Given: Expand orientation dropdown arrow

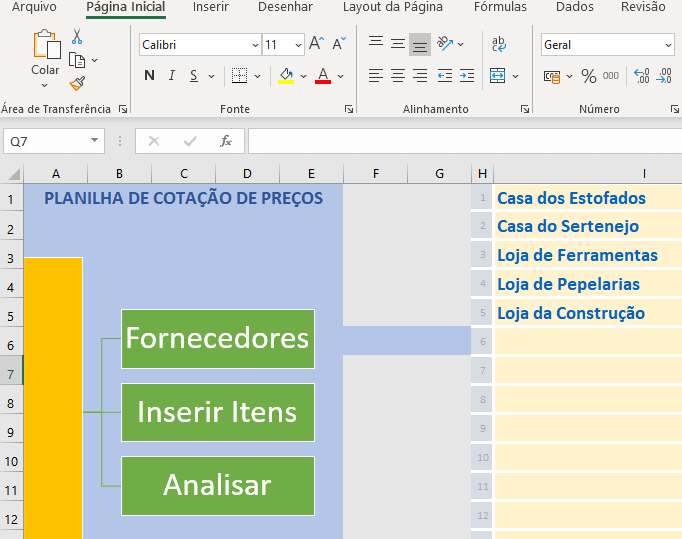Looking at the screenshot, I should pos(461,44).
